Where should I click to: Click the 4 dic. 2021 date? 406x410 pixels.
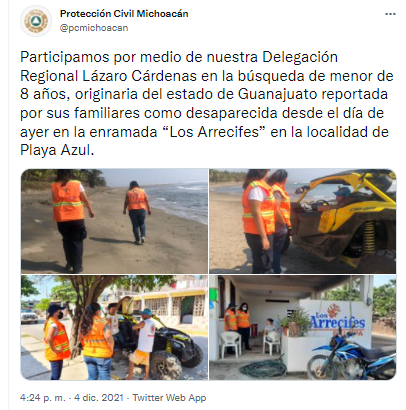(x=99, y=398)
